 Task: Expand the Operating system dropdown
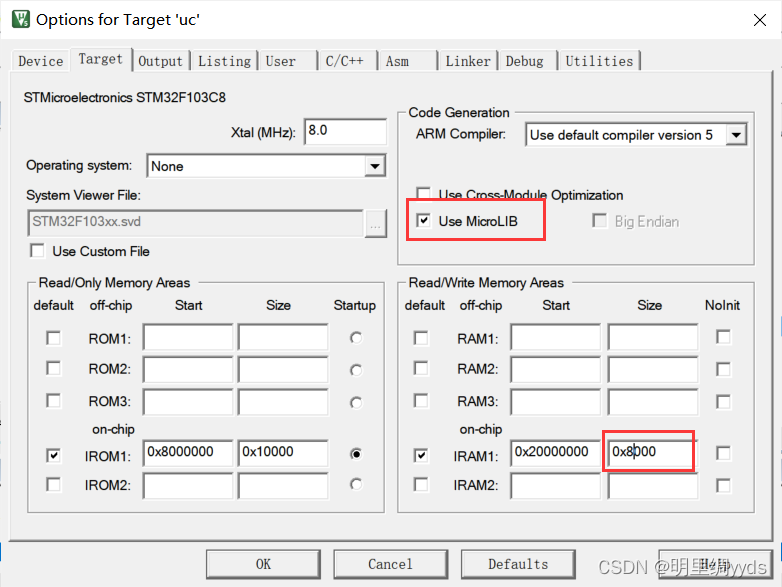tap(375, 166)
